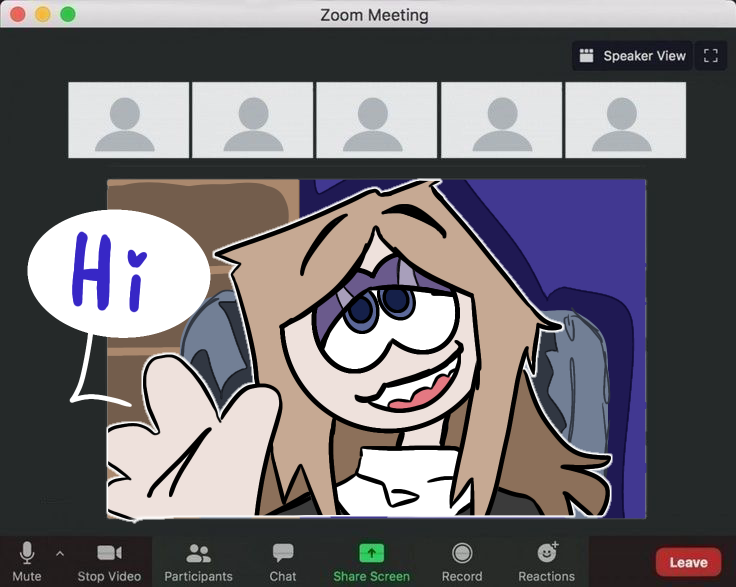
Task: Select the first participant thumbnail
Action: 128,120
